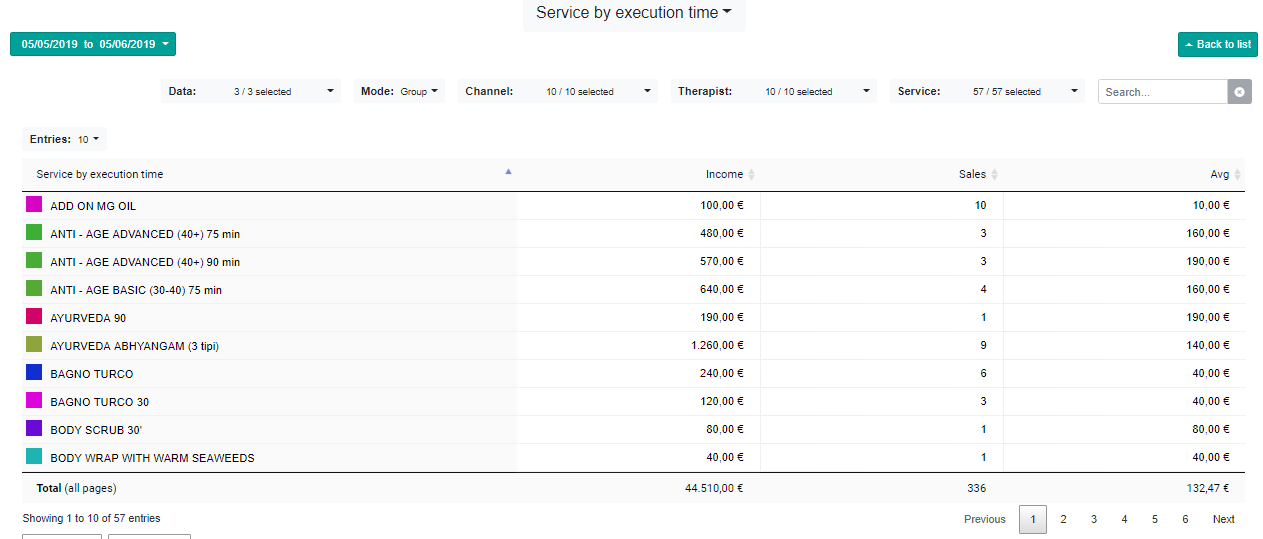The width and height of the screenshot is (1263, 539).
Task: Sort by Sales column arrows
Action: coord(994,175)
